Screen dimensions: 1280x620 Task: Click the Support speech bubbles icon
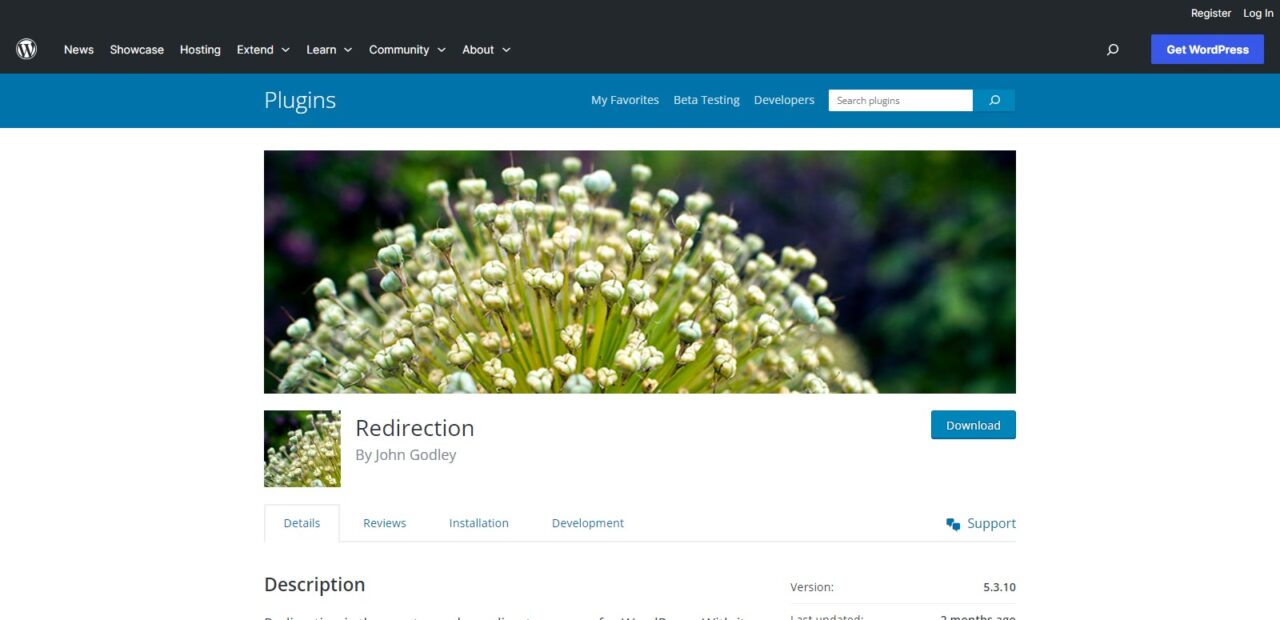tap(953, 524)
